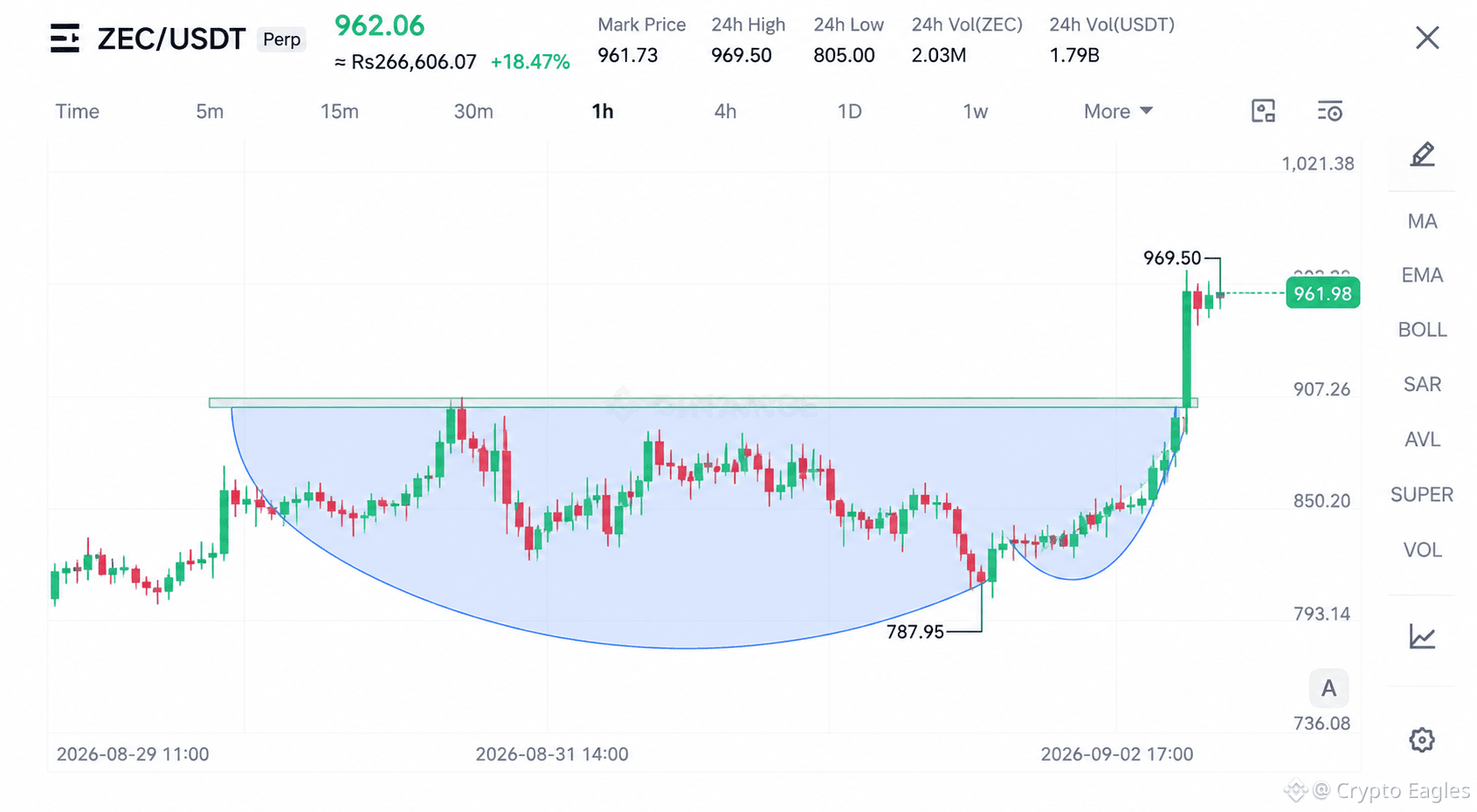Expand the More timeframes dropdown

[1118, 112]
